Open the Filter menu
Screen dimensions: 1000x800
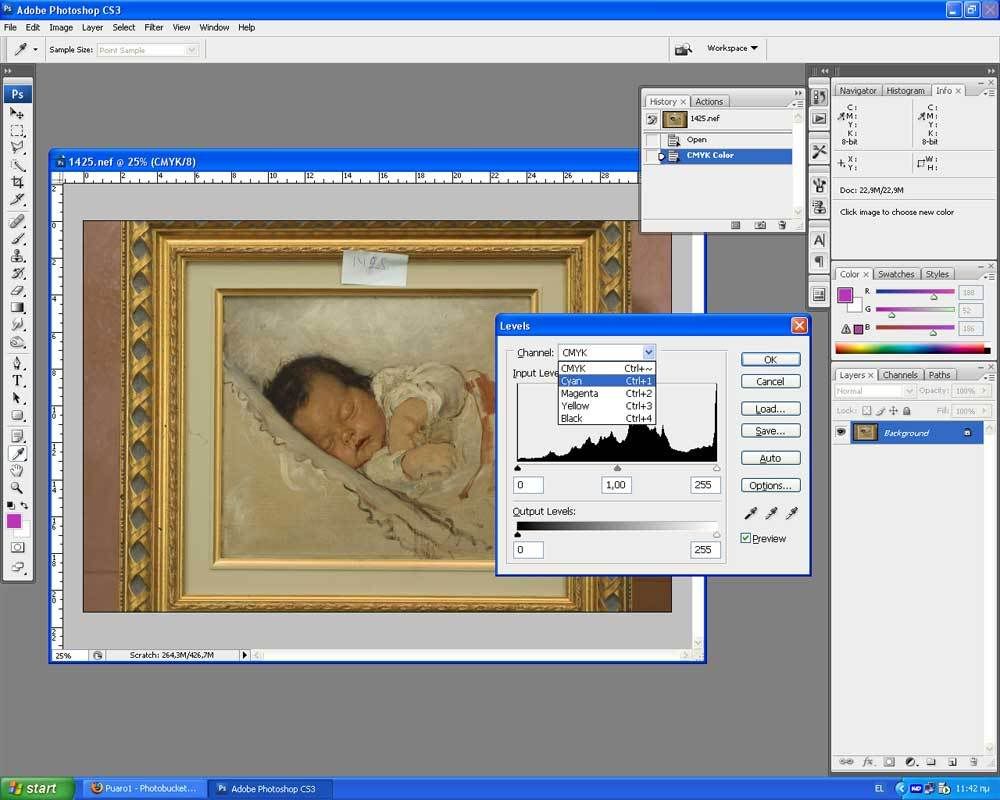[153, 27]
